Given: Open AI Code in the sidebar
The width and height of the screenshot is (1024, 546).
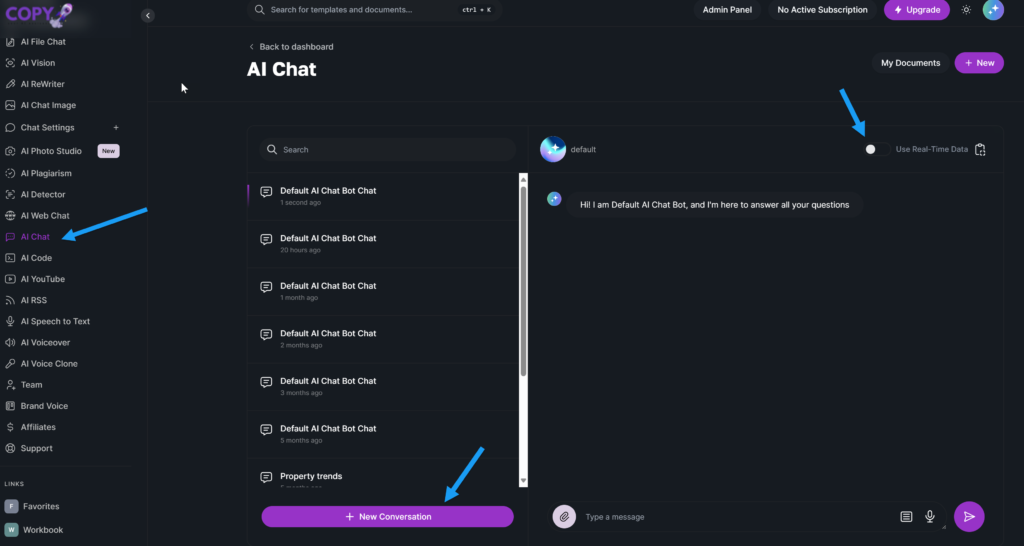Looking at the screenshot, I should [36, 258].
